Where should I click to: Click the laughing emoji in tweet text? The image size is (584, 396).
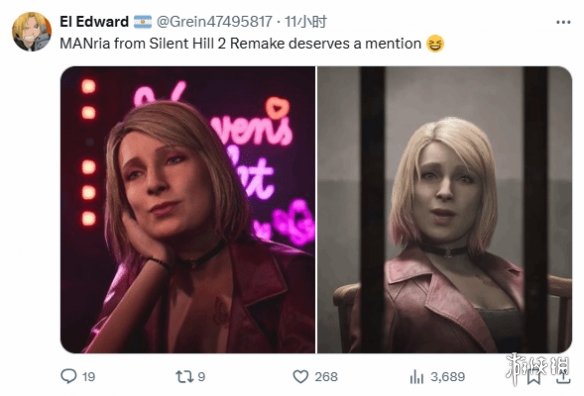click(435, 44)
